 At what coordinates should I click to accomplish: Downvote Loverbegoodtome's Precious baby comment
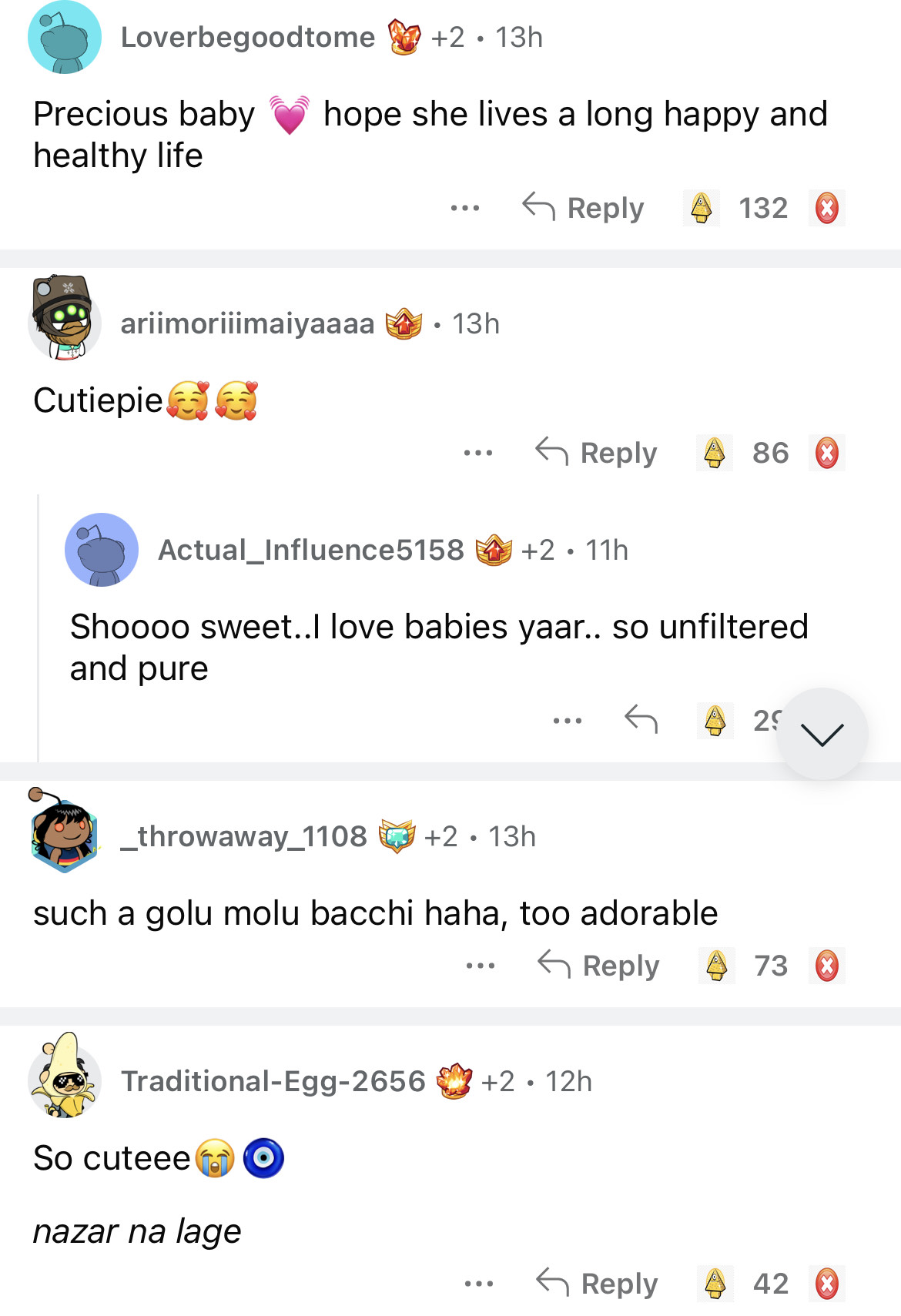tap(826, 208)
